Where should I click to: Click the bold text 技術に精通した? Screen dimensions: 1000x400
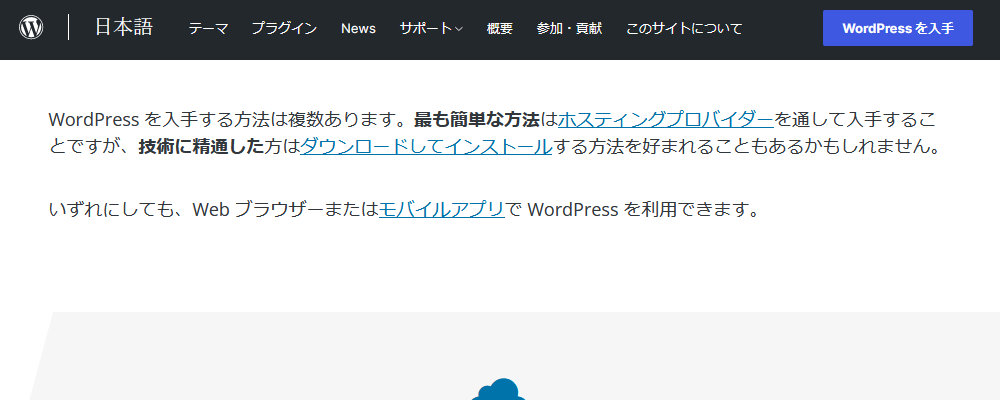click(201, 147)
